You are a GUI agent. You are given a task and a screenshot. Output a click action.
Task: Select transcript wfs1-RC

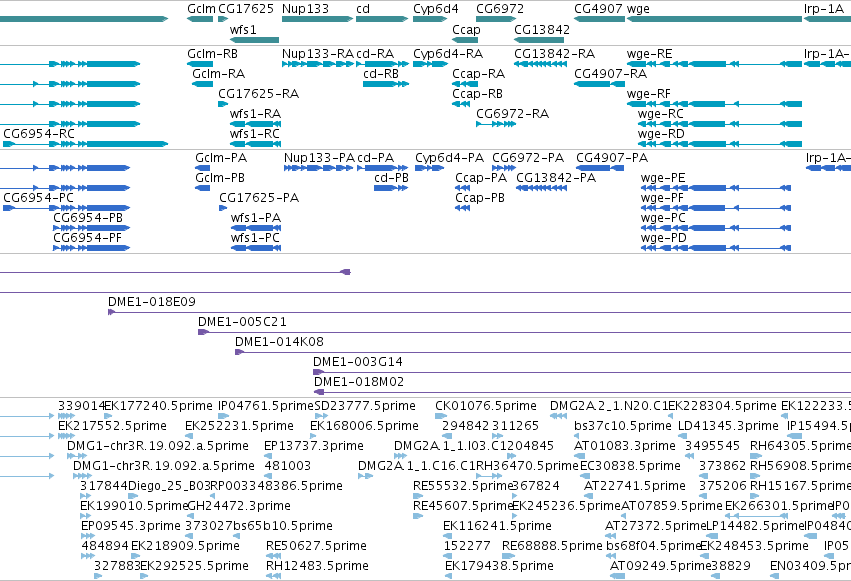255,134
